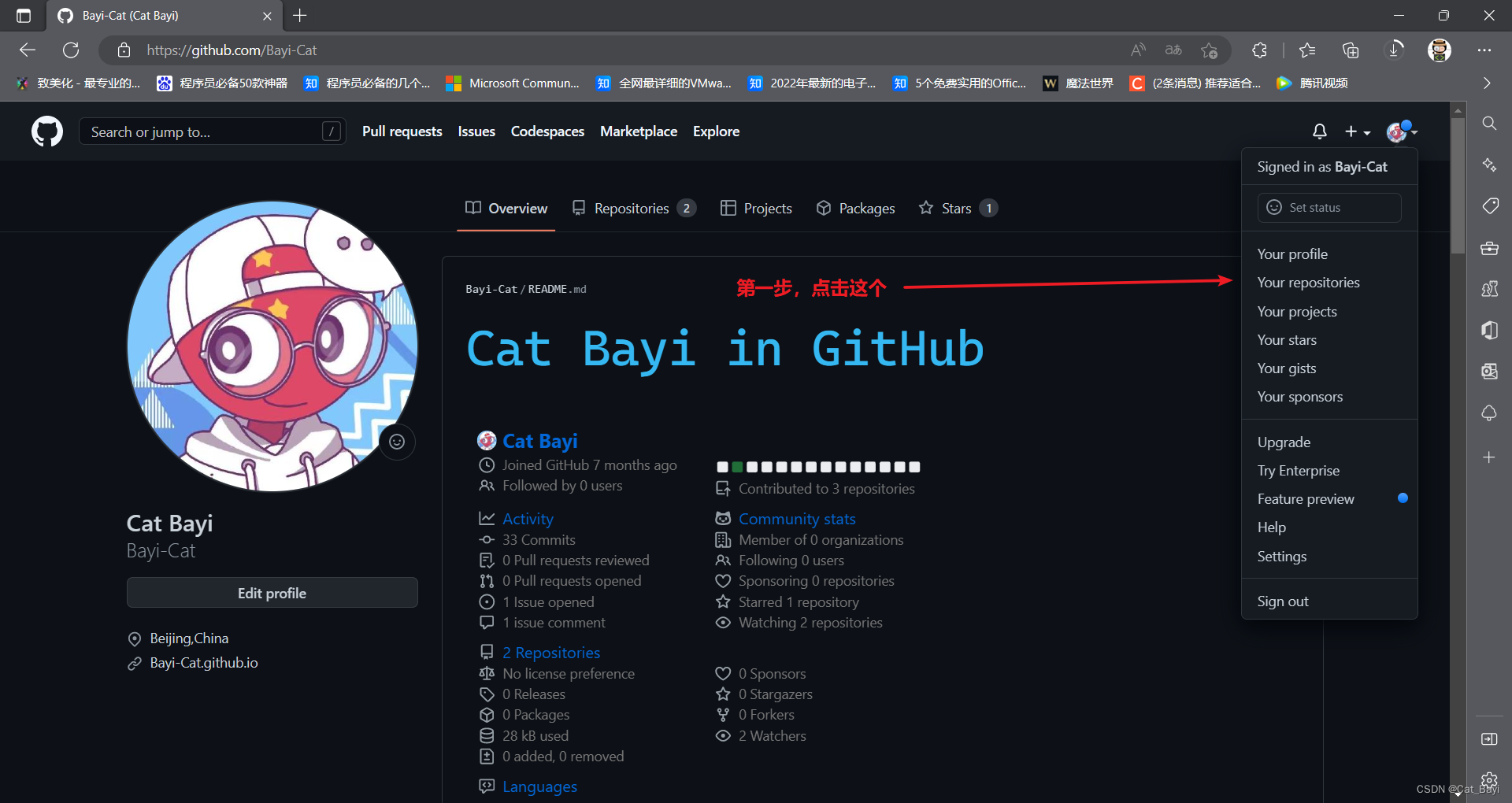This screenshot has height=803, width=1512.
Task: Click Your stars menu item
Action: point(1329,340)
